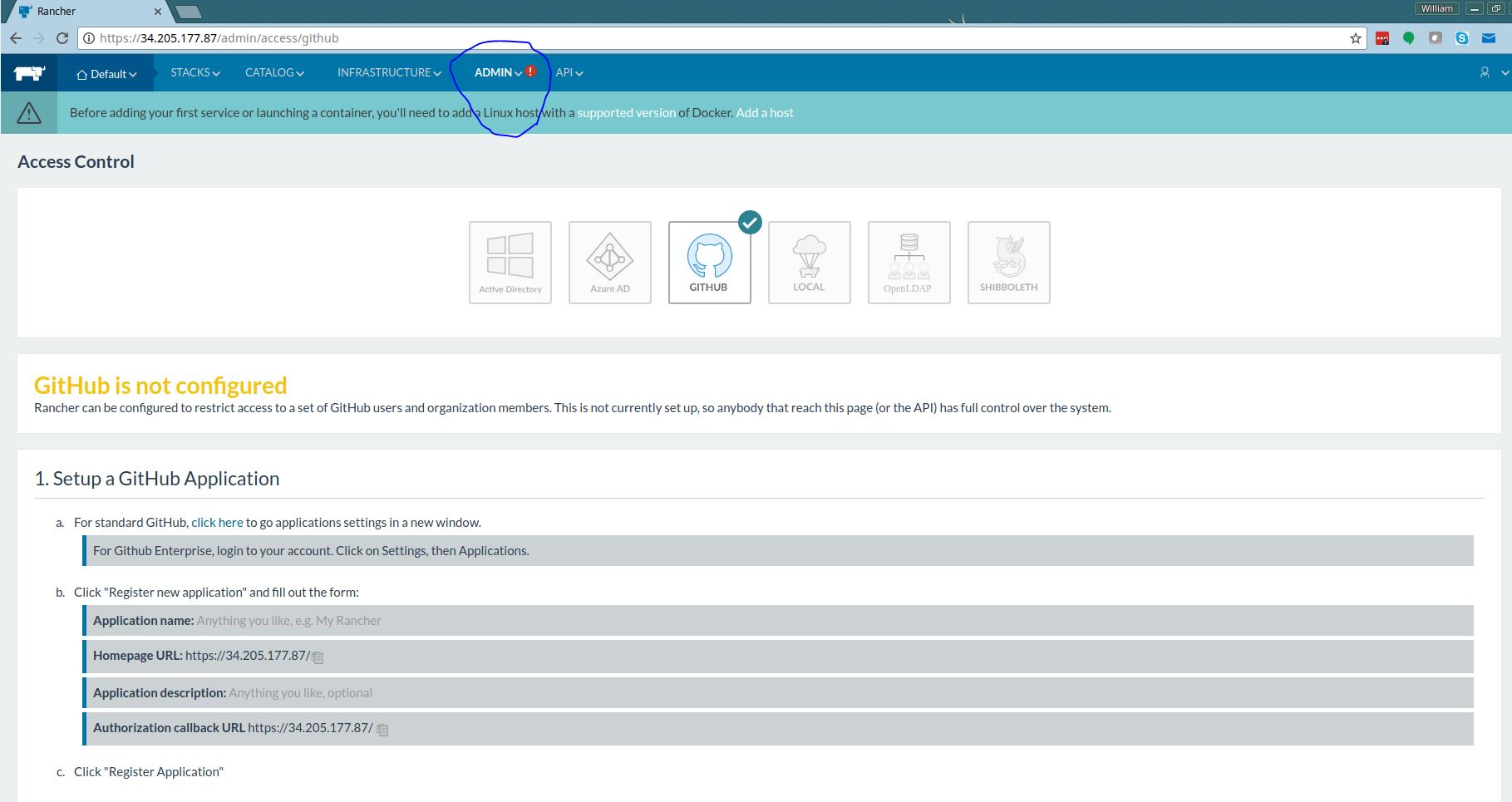Open the Default environment dropdown
This screenshot has width=1512, height=802.
pyautogui.click(x=106, y=74)
